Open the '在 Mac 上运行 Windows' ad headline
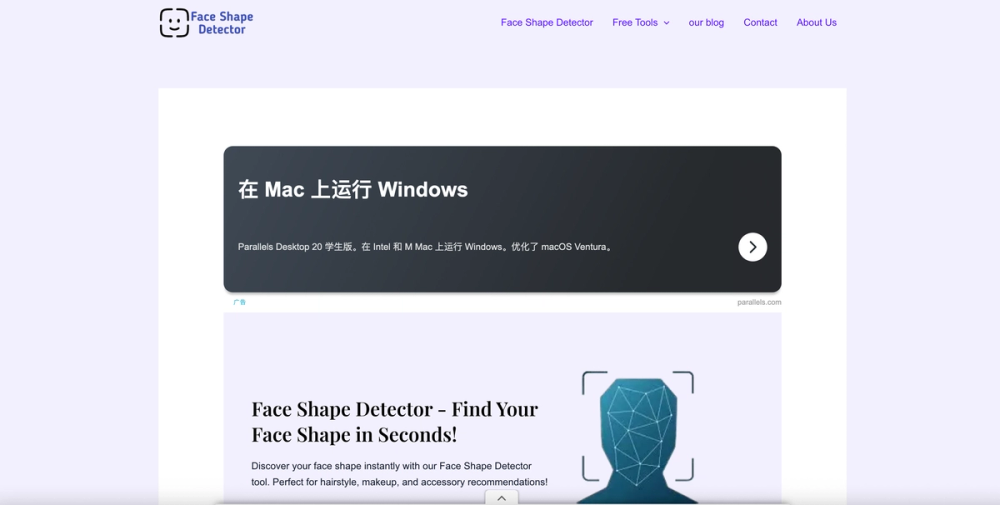The image size is (1000, 505). pyautogui.click(x=353, y=189)
